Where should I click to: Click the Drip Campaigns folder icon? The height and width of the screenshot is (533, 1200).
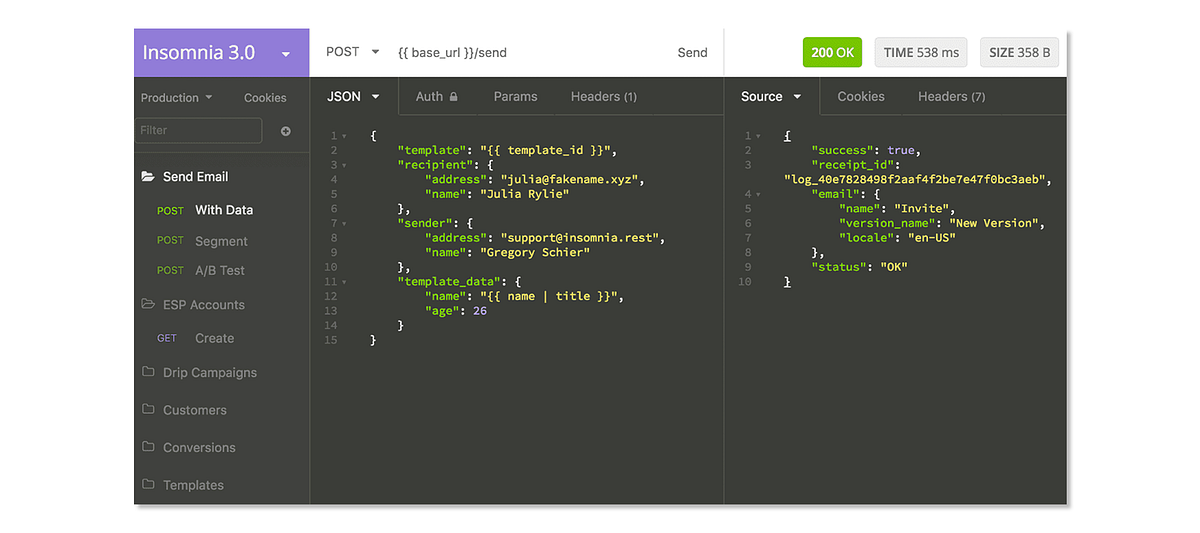click(147, 372)
